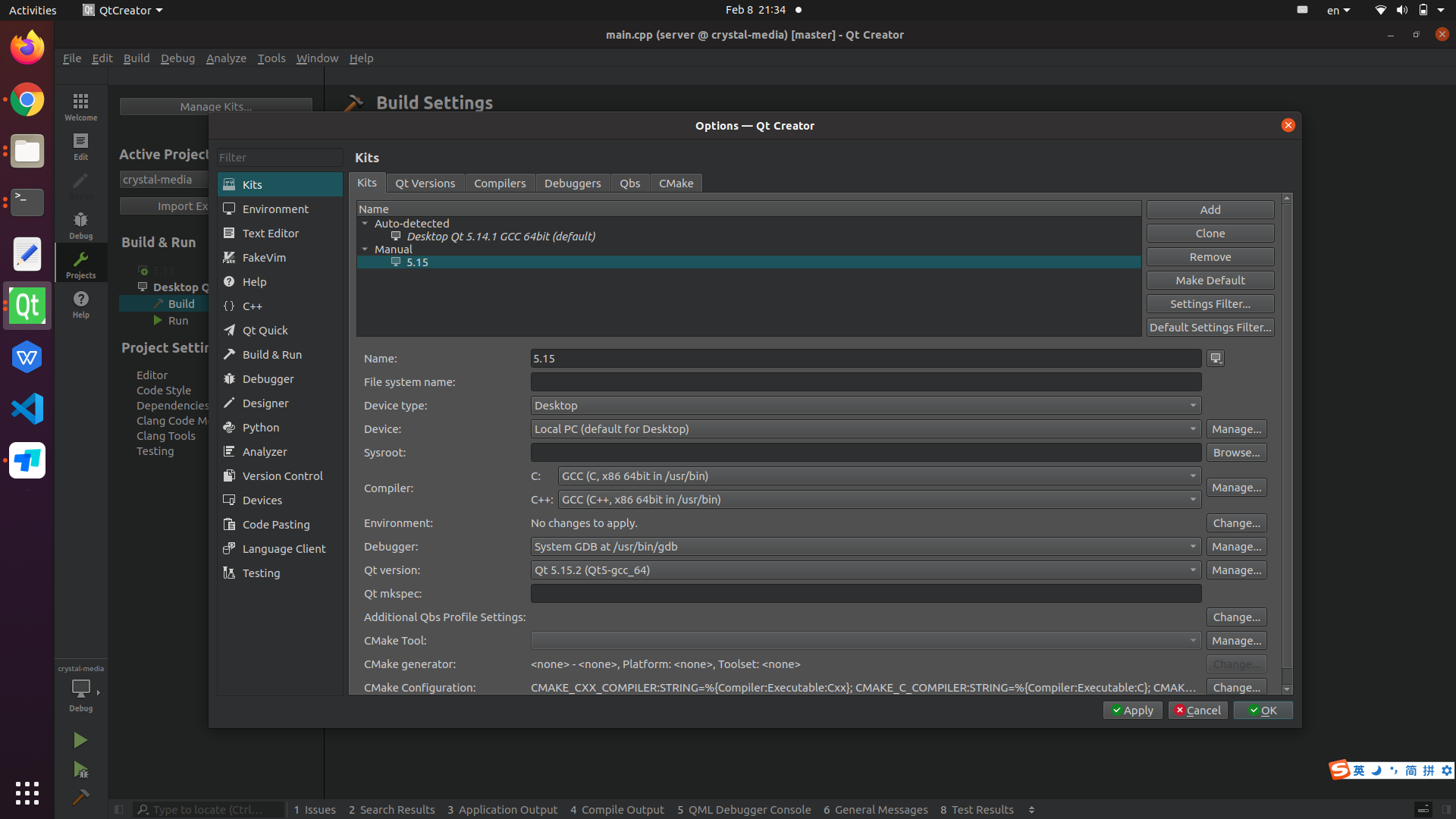Click the Filter field in Options
The image size is (1456, 819).
coord(280,158)
